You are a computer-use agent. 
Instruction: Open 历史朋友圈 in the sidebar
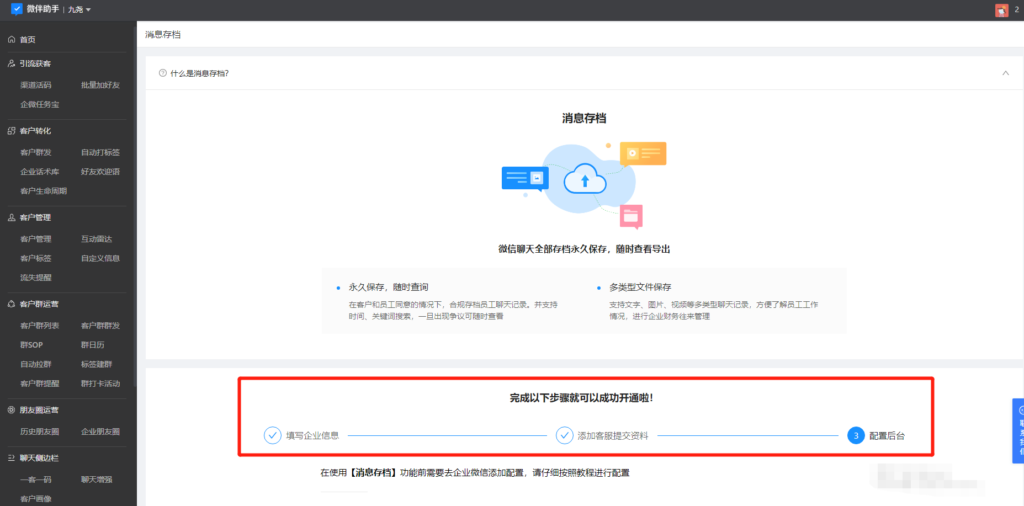(40, 432)
